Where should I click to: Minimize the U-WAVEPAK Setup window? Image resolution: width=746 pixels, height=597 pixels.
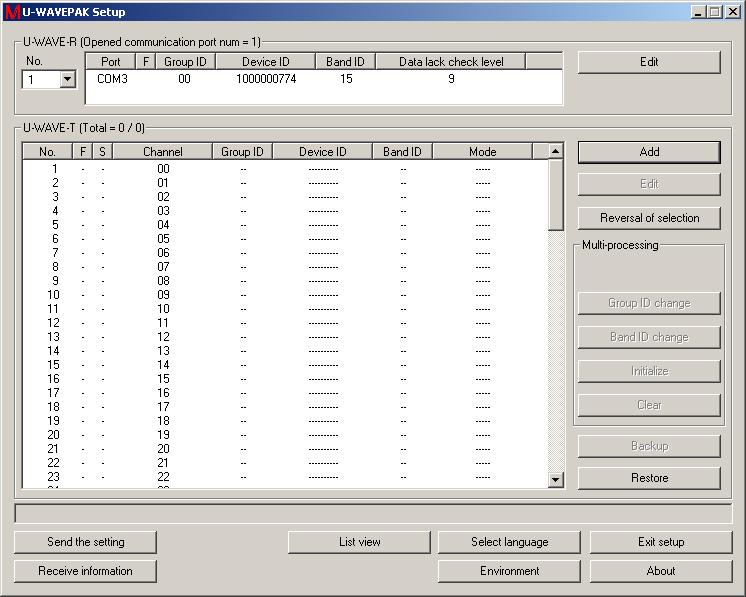(698, 12)
